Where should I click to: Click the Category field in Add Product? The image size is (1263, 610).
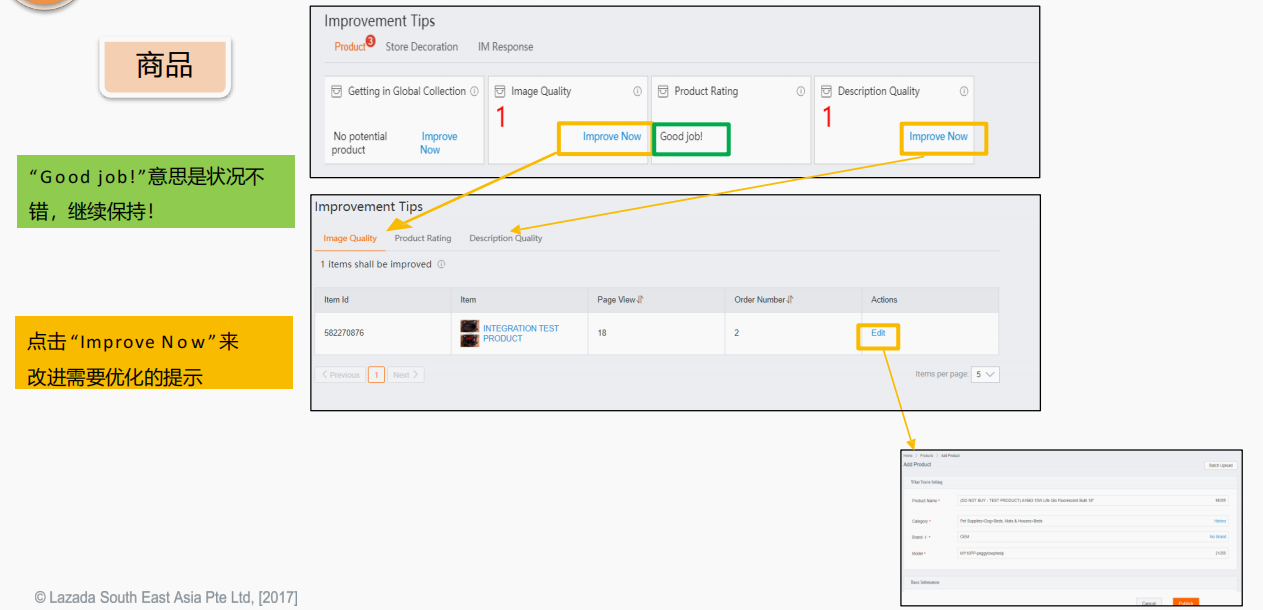[x=1093, y=521]
